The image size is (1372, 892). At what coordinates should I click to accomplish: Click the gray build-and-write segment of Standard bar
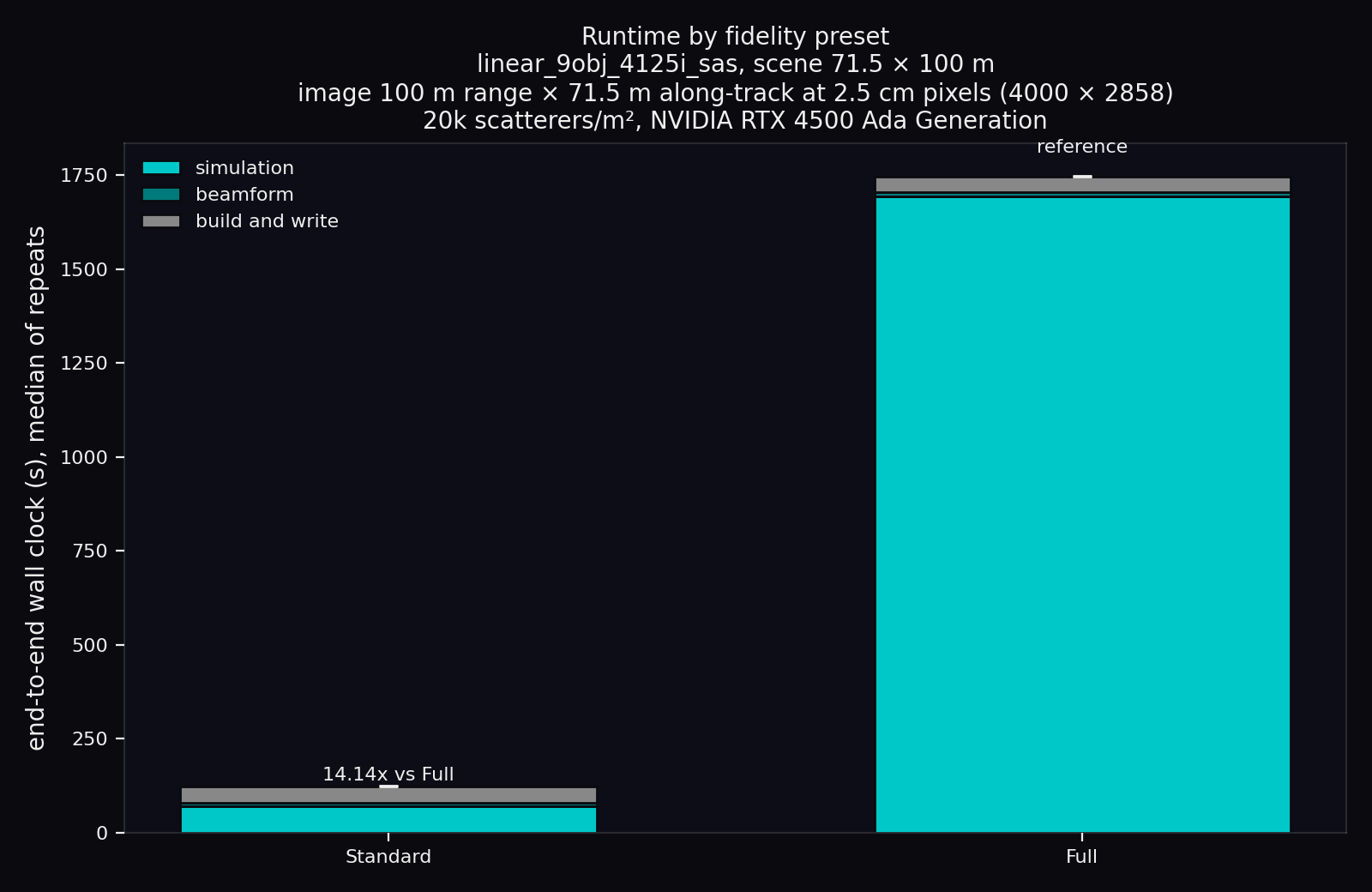388,795
